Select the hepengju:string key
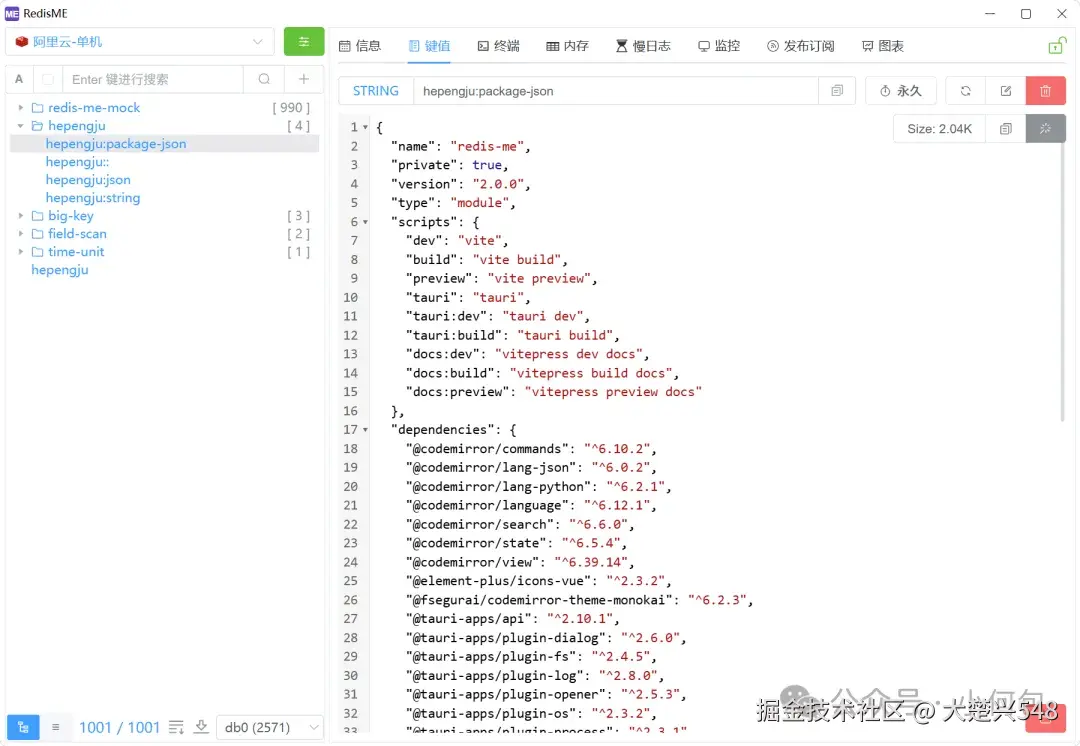 pyautogui.click(x=93, y=198)
